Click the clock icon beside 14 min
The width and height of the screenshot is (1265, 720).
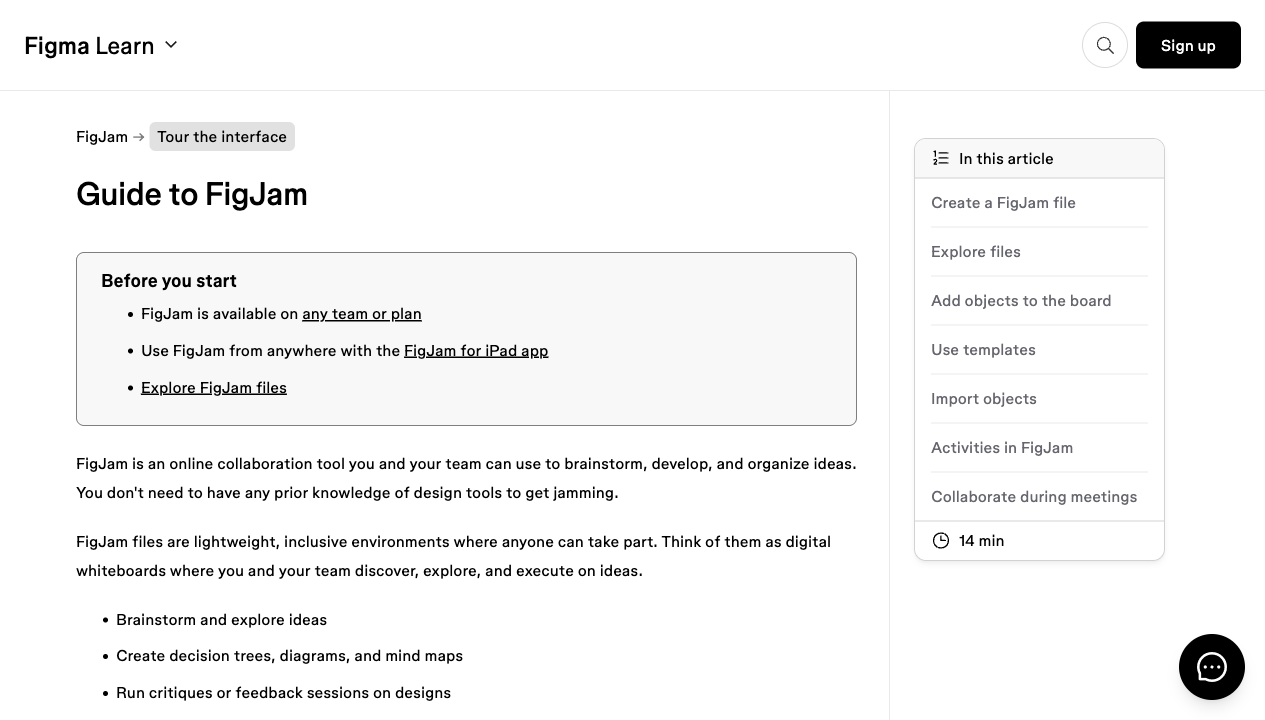point(940,541)
